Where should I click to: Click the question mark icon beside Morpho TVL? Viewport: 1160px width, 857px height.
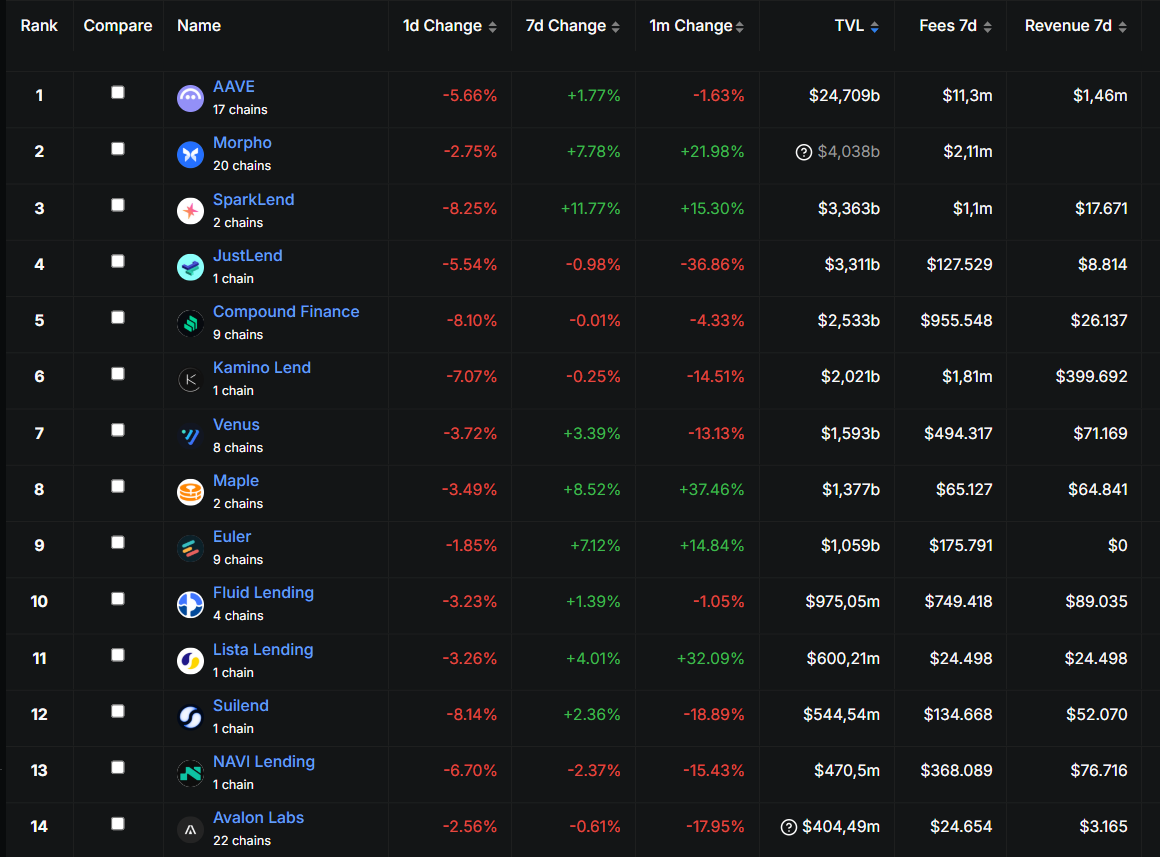coord(803,152)
